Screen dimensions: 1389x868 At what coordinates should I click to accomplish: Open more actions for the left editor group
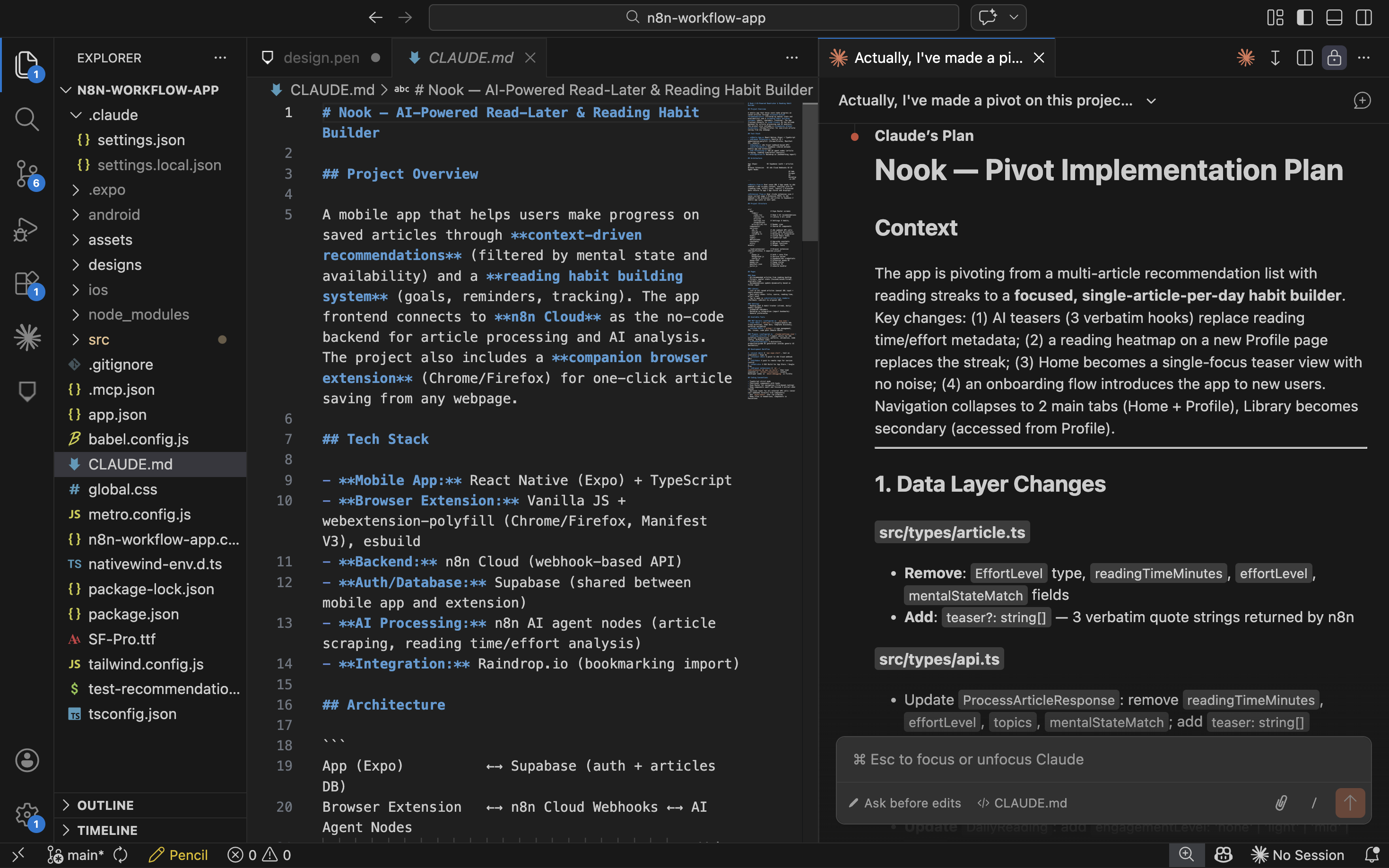(792, 57)
